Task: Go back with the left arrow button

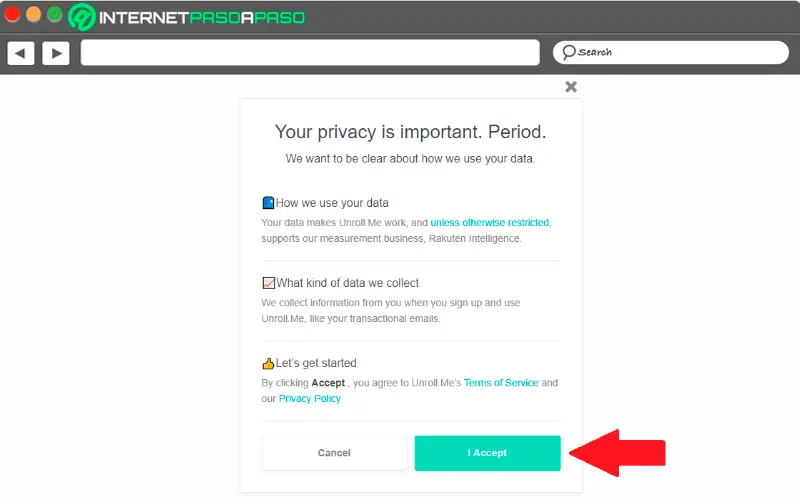Action: [21, 53]
